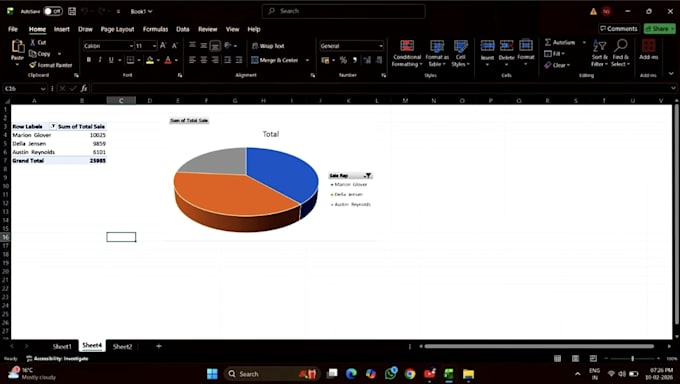Apply the red Font Color
Screen dimensions: 680x384
[x=168, y=60]
